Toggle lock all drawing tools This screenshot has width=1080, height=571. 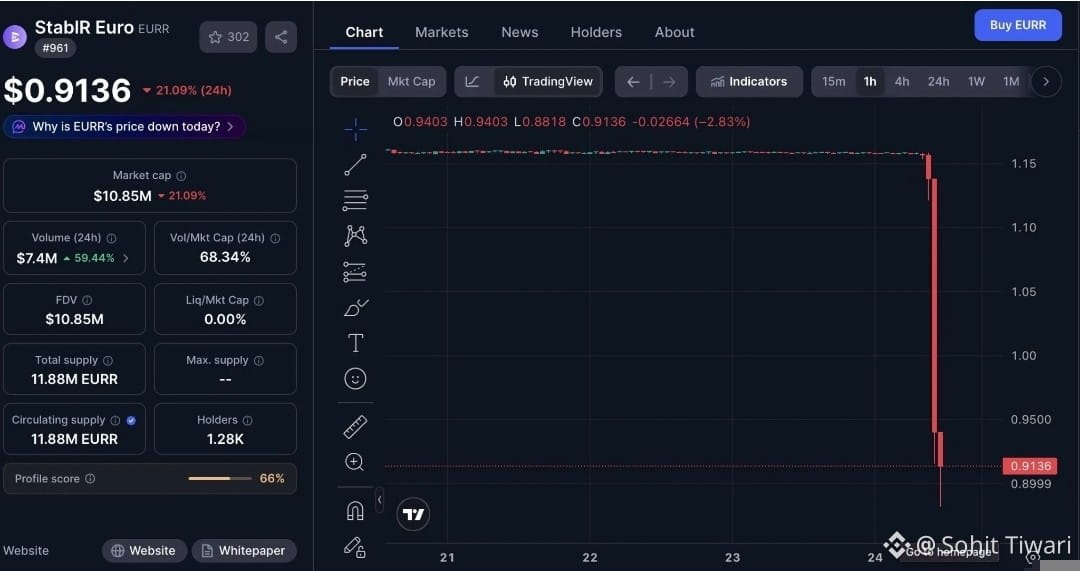click(355, 548)
